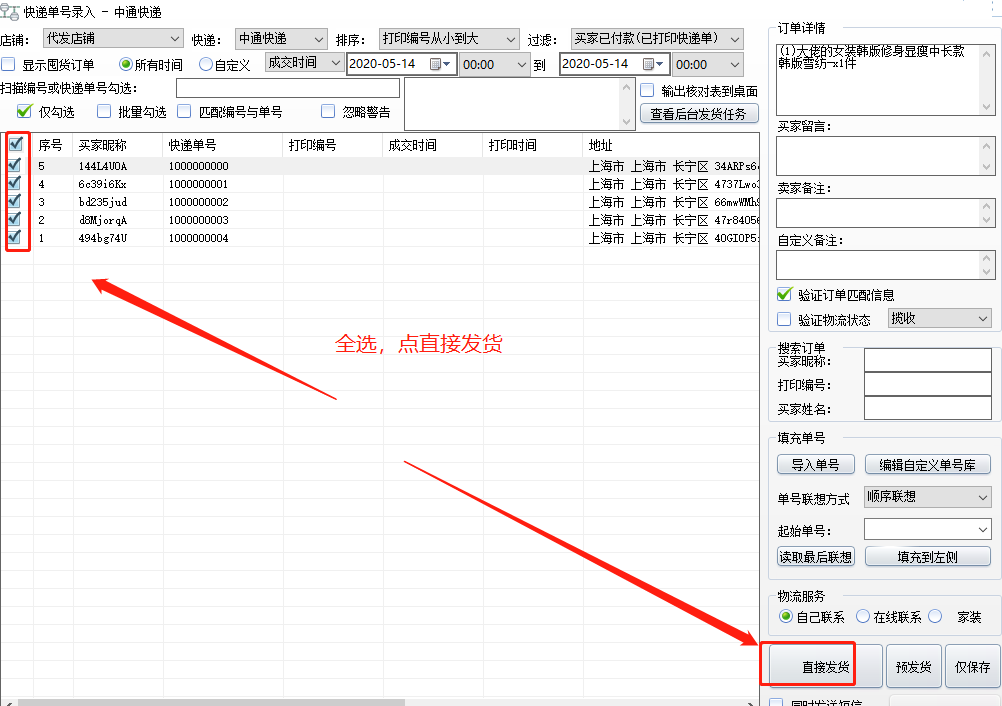Image resolution: width=1002 pixels, height=706 pixels.
Task: Expand the 店铺 store dropdown
Action: 112,39
